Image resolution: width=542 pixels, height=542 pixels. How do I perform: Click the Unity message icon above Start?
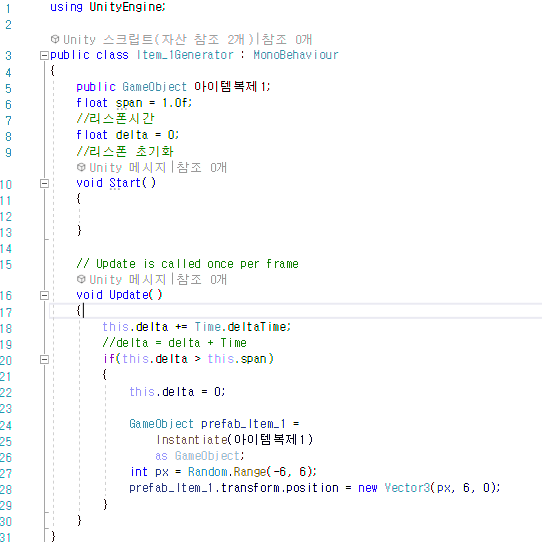(x=81, y=167)
